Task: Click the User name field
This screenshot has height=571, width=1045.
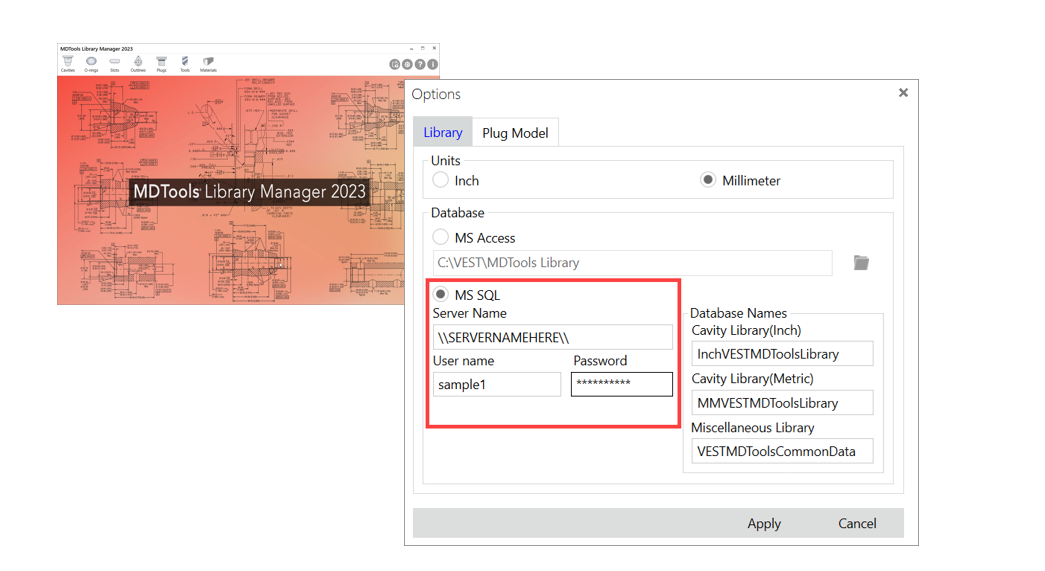Action: (x=497, y=384)
